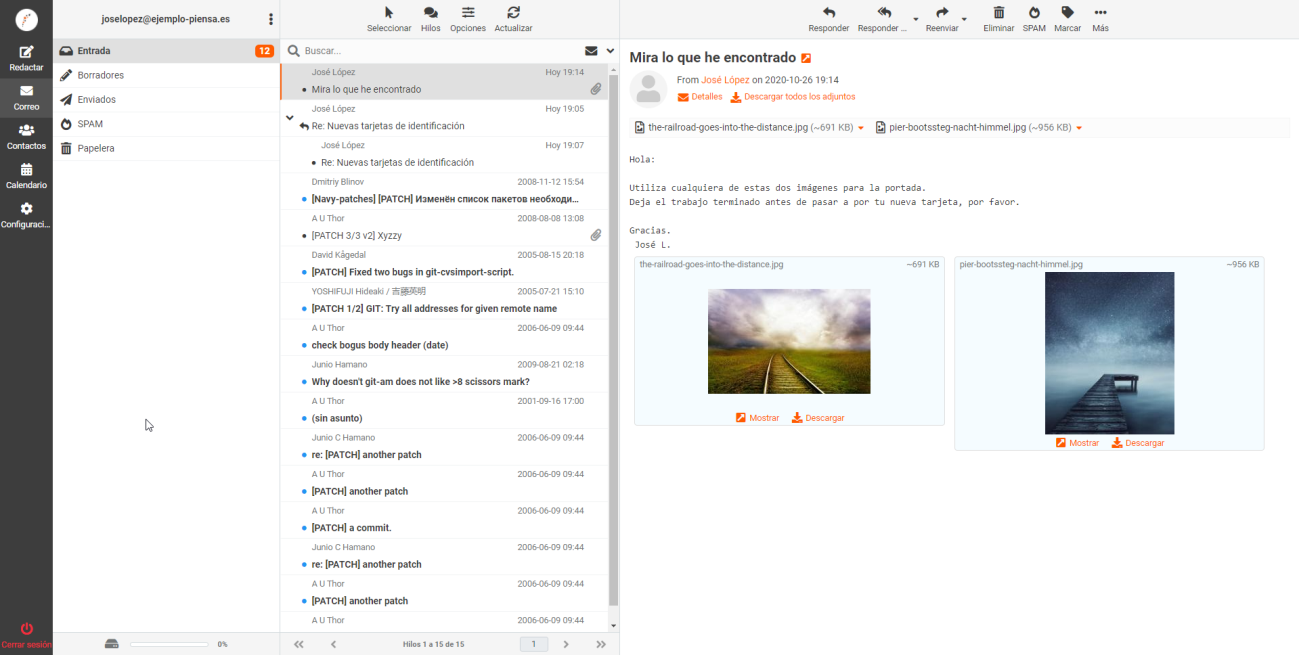This screenshot has height=655, width=1299.
Task: Select the Borradores folder
Action: coord(100,75)
